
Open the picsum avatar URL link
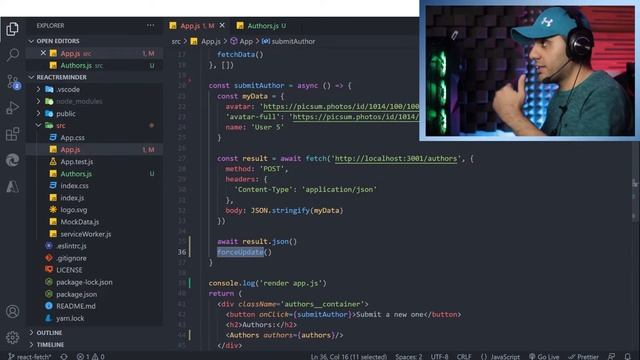[340, 107]
